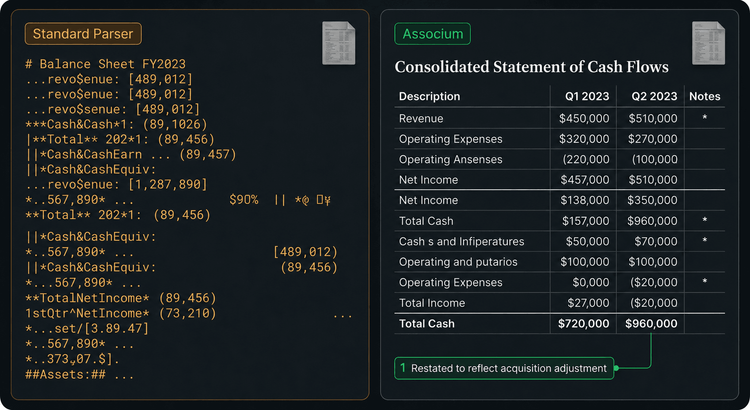This screenshot has width=750, height=410.
Task: Open the document thumbnail in Associum panel
Action: tap(708, 43)
